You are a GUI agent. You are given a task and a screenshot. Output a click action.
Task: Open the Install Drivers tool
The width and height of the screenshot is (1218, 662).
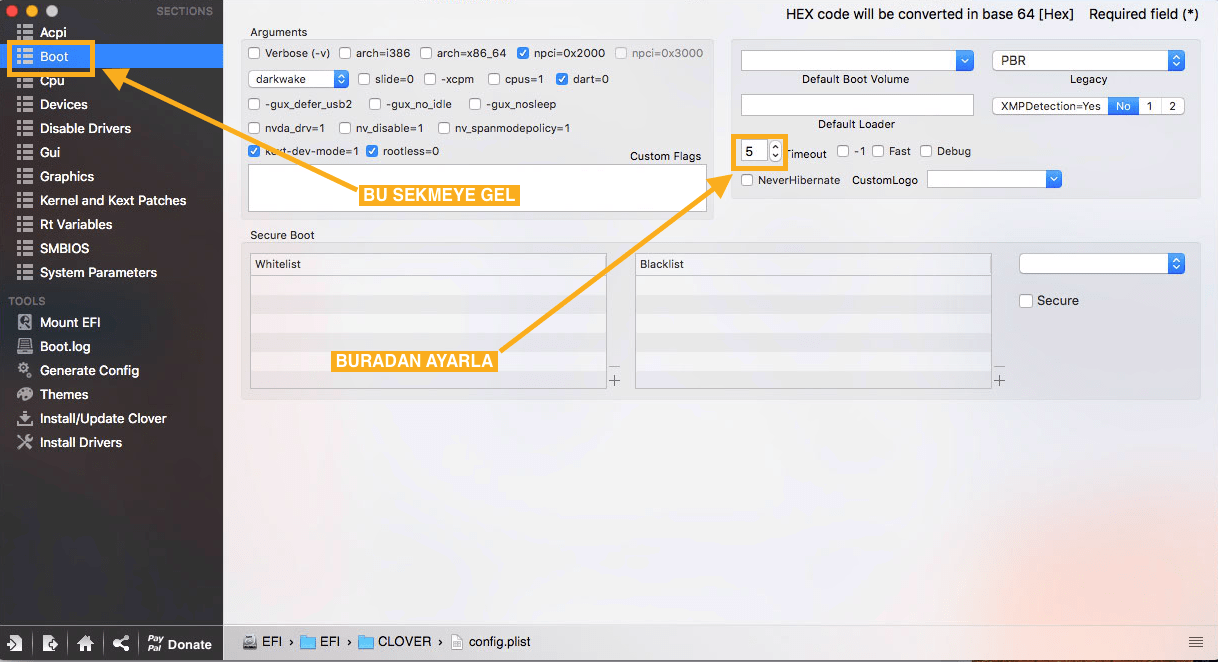pyautogui.click(x=81, y=442)
